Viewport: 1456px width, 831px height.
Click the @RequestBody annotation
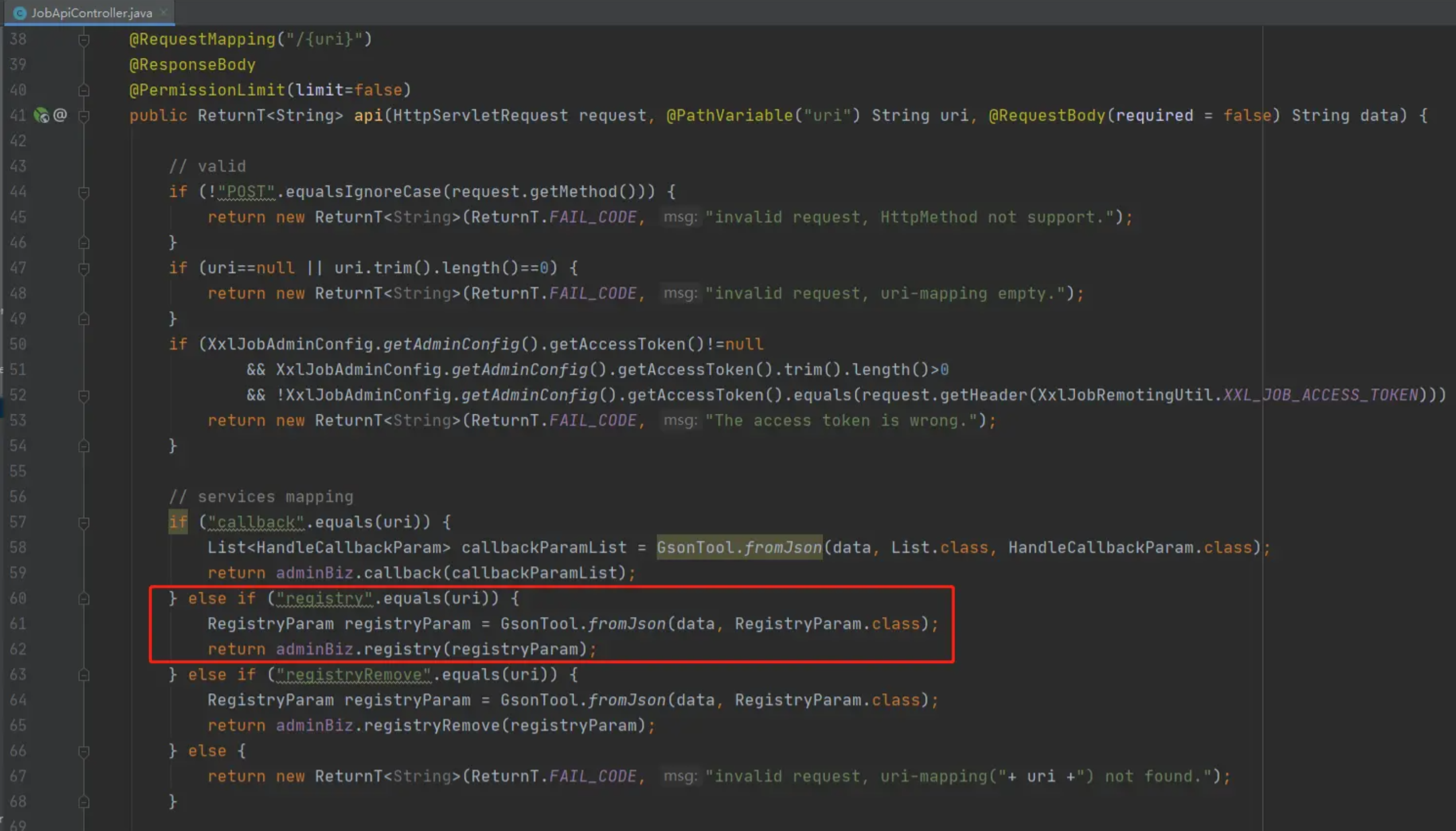tap(1047, 115)
